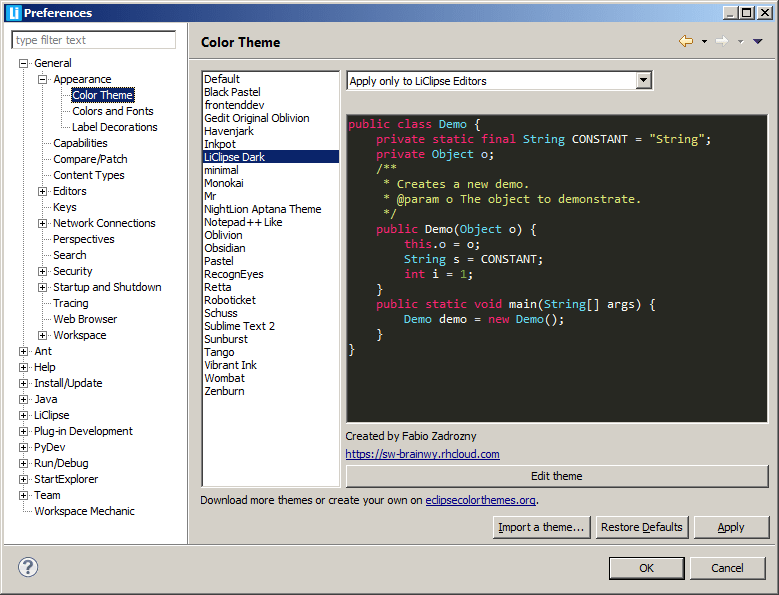Collapse the Appearance tree node
The width and height of the screenshot is (779, 595).
point(43,79)
